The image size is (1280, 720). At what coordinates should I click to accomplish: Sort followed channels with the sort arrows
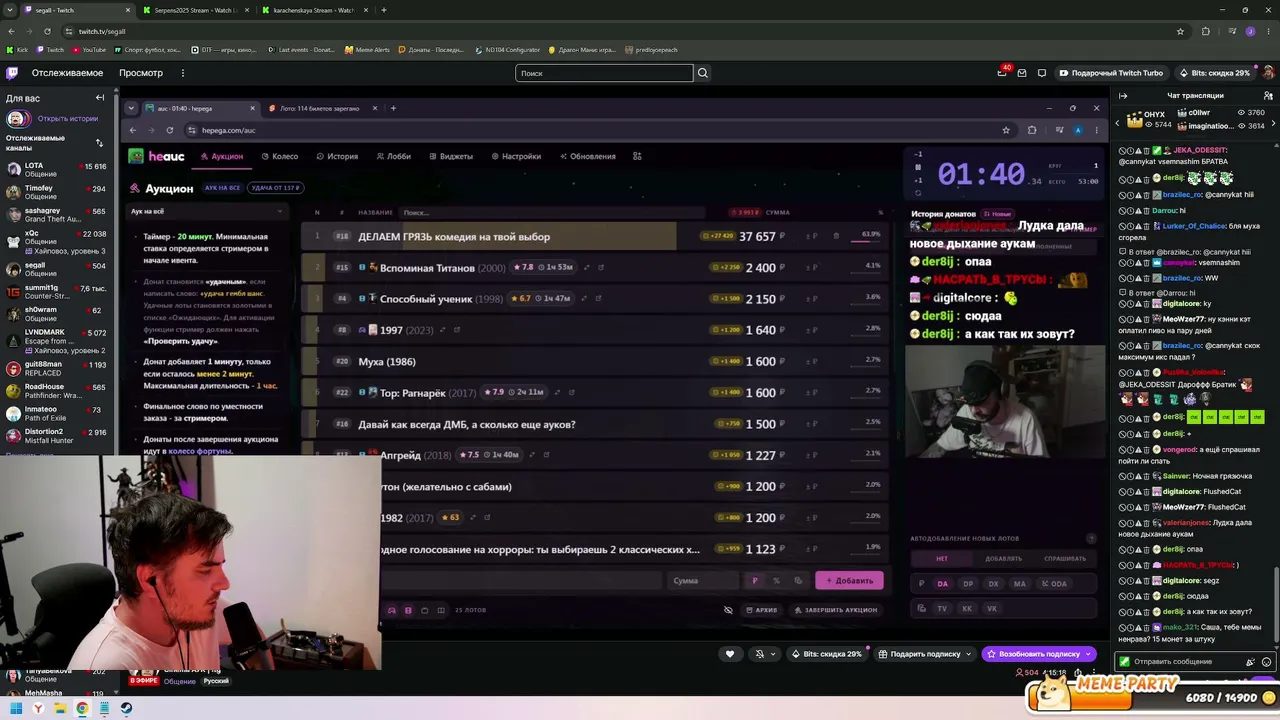tap(99, 143)
